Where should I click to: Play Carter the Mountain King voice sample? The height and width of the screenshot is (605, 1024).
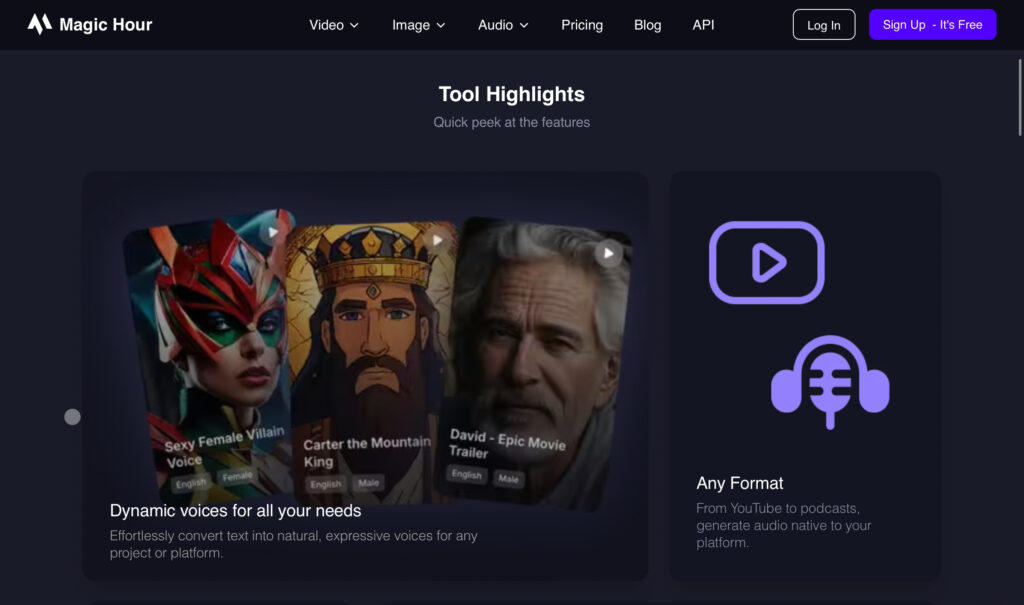[437, 240]
